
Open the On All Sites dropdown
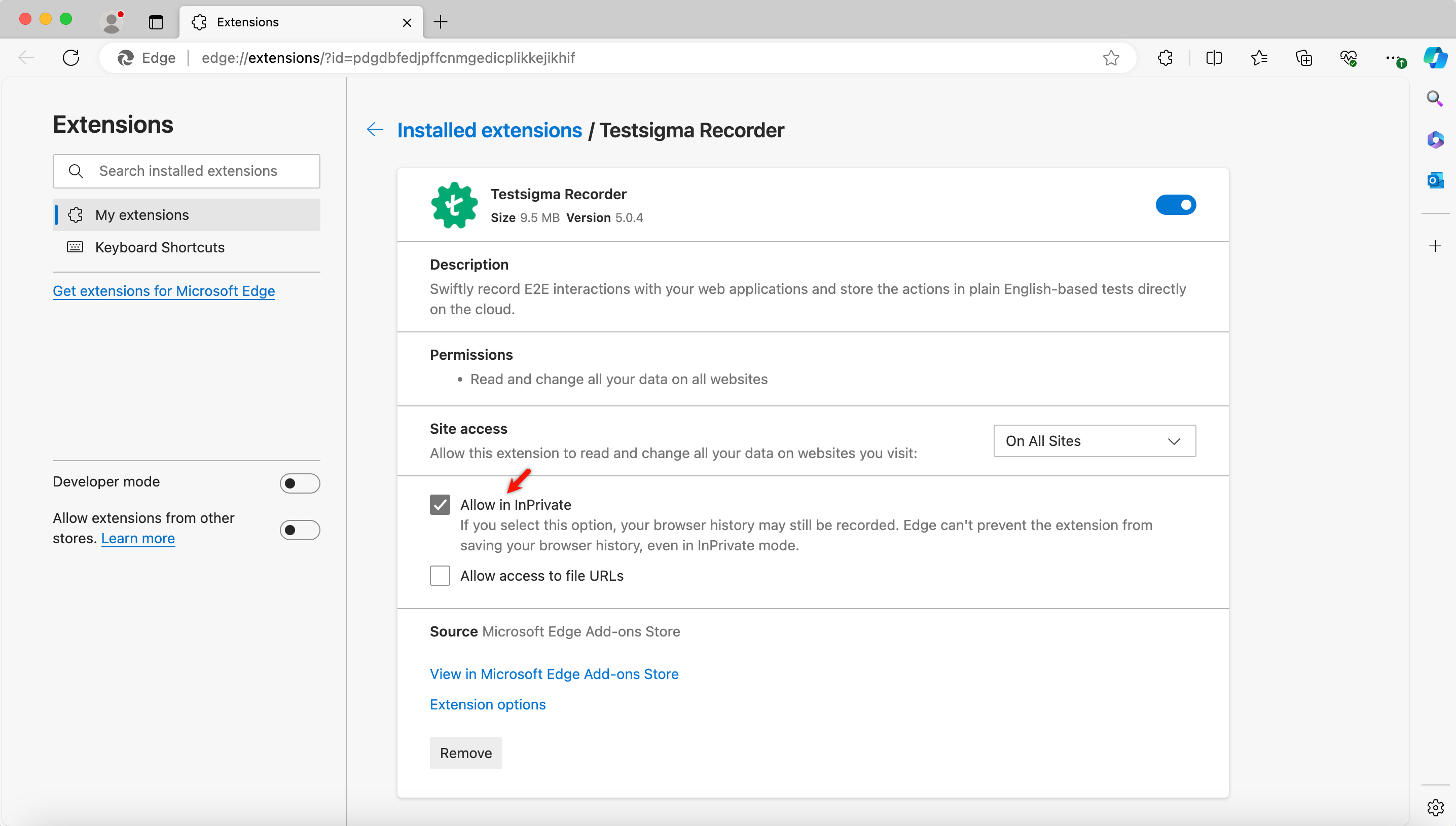(1094, 441)
